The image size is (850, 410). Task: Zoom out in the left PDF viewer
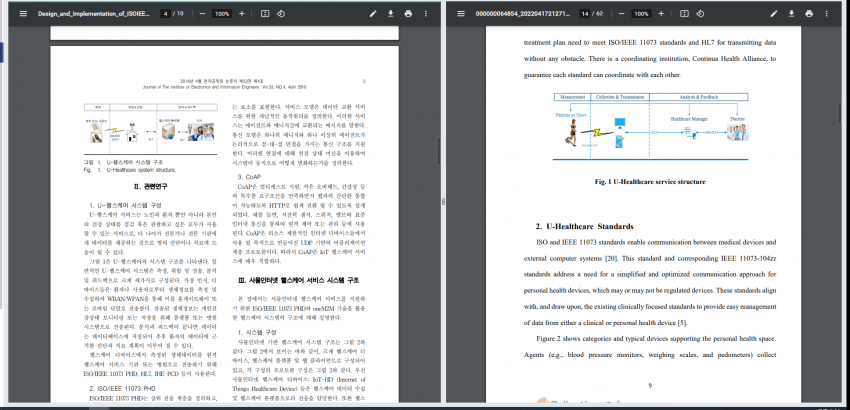coord(202,14)
